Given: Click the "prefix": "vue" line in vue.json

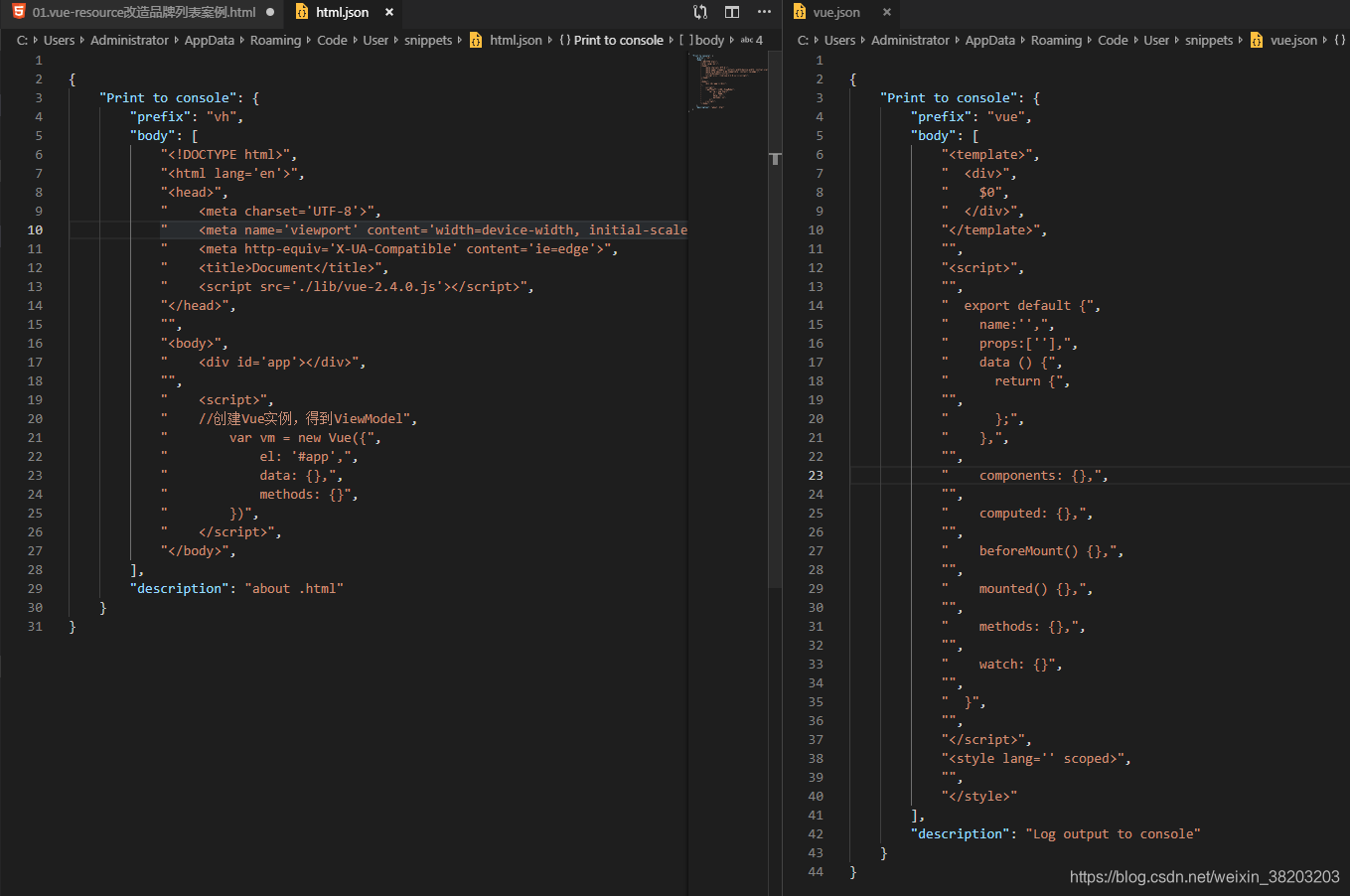Looking at the screenshot, I should click(972, 116).
